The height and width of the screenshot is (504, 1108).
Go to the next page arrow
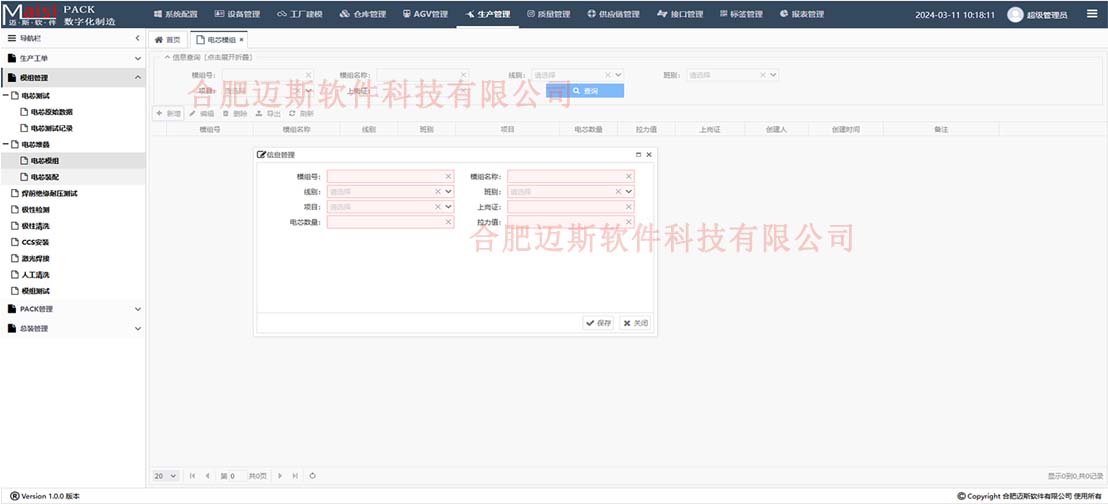point(281,476)
